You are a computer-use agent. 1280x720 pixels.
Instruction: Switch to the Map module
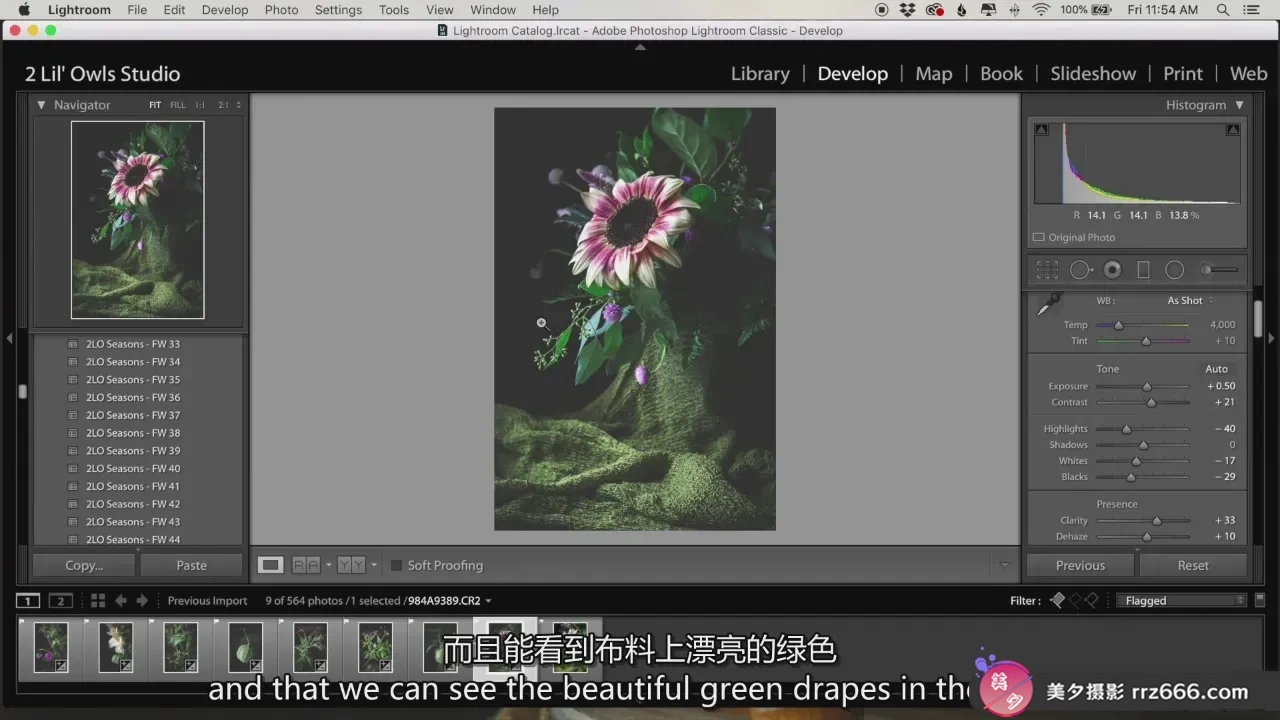[934, 74]
